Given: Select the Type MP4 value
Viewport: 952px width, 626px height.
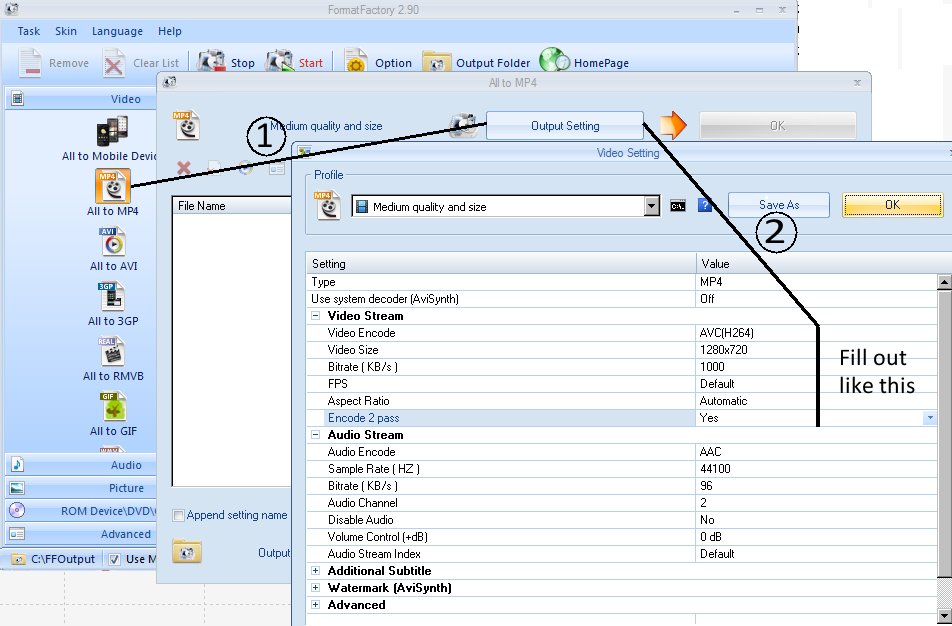Looking at the screenshot, I should click(x=710, y=282).
